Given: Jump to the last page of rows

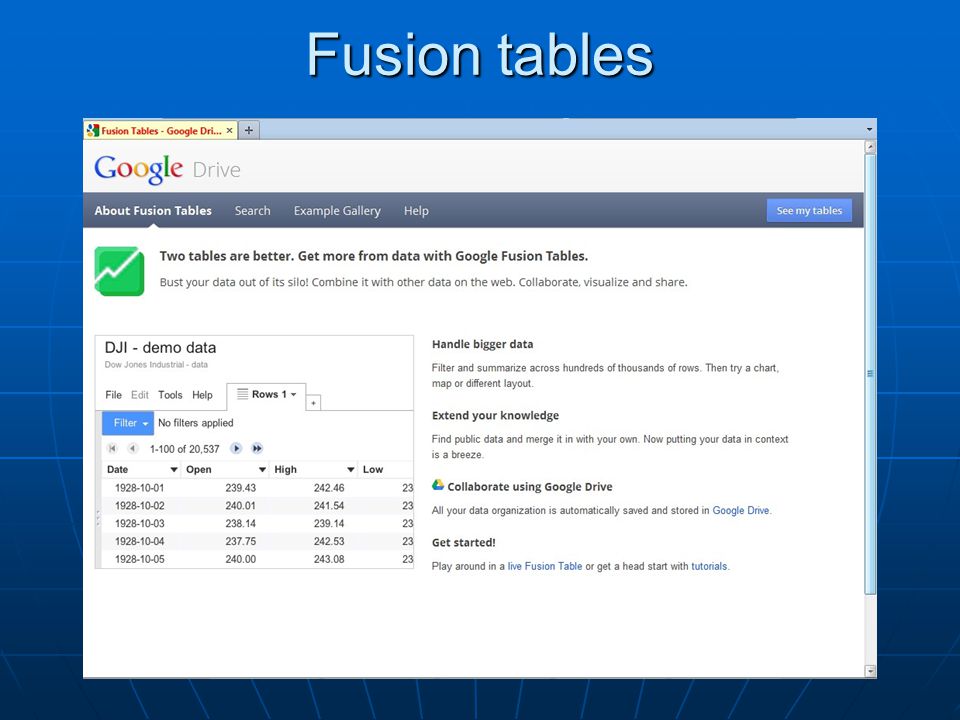Looking at the screenshot, I should tap(257, 448).
